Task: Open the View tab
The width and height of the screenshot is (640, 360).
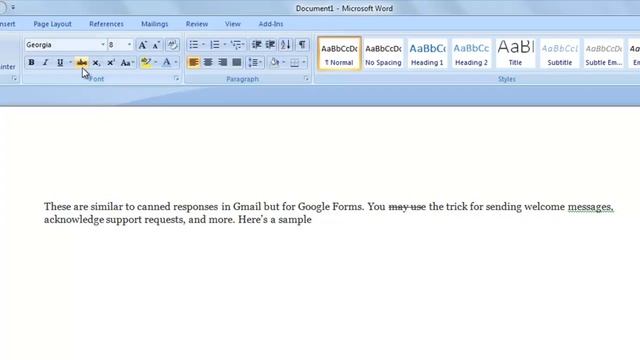Action: (233, 24)
